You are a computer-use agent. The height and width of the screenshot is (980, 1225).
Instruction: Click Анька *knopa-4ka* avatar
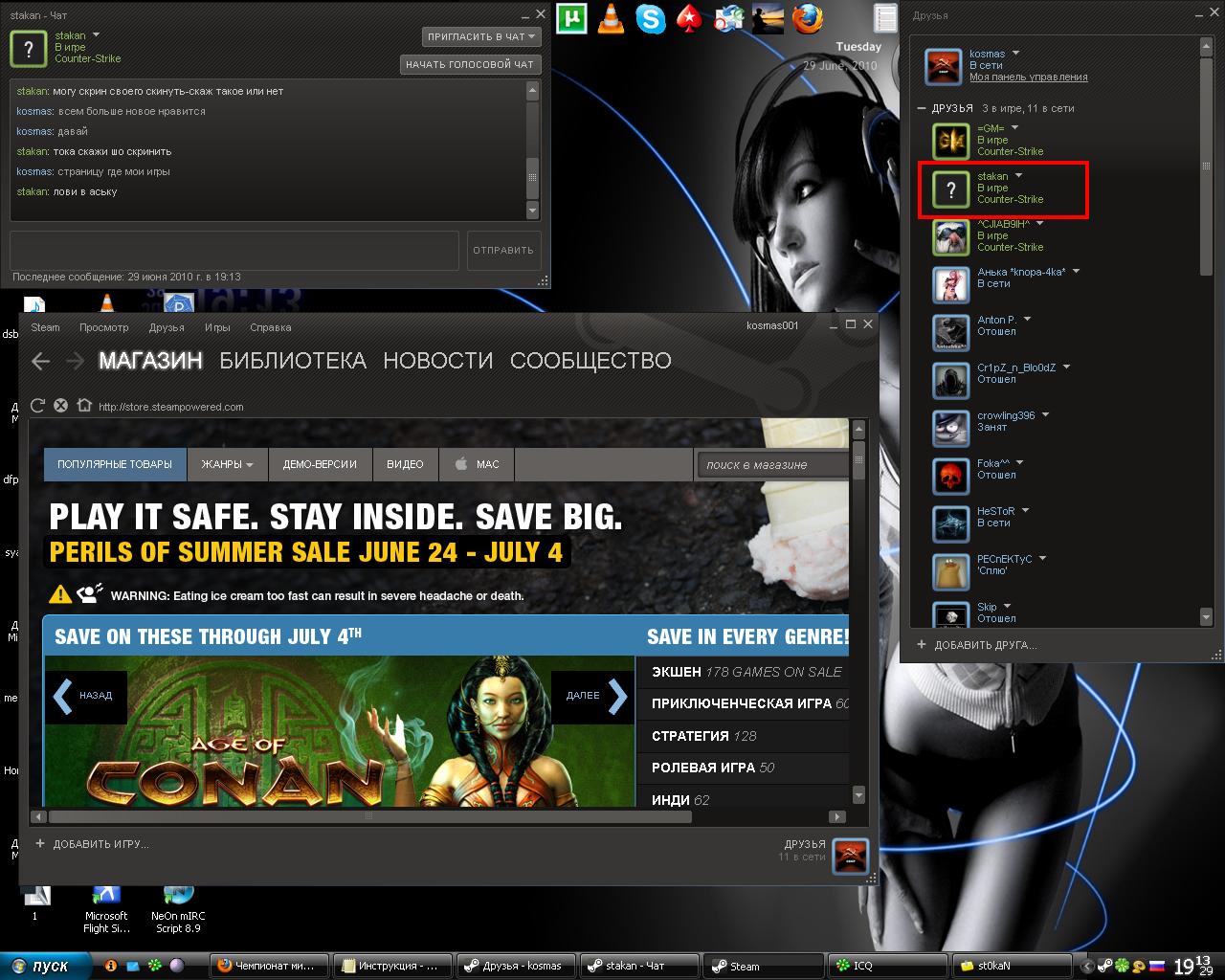pyautogui.click(x=951, y=285)
